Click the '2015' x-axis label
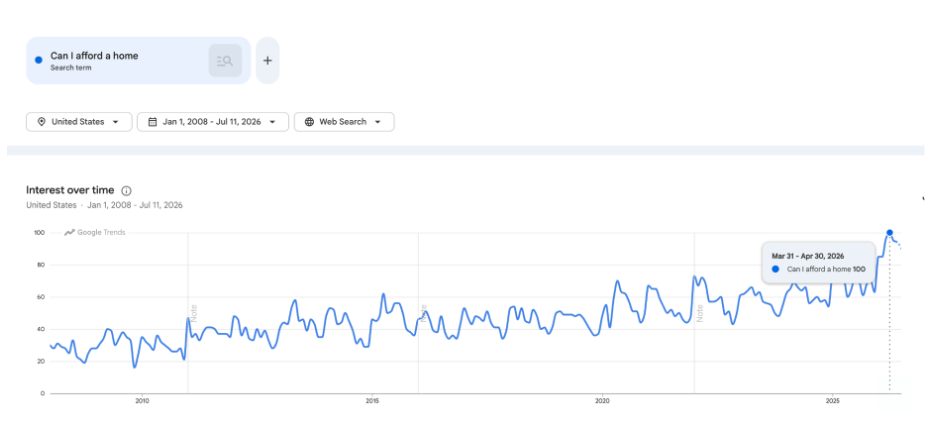Image resolution: width=929 pixels, height=439 pixels. pyautogui.click(x=372, y=401)
